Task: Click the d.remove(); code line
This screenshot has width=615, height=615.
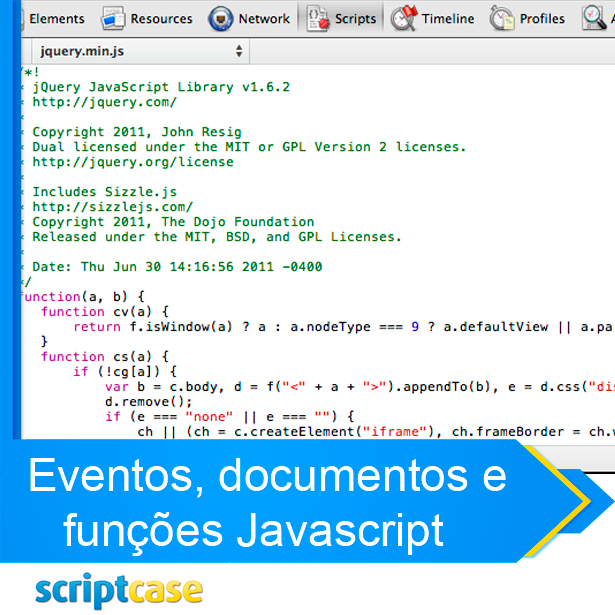Action: [x=149, y=402]
